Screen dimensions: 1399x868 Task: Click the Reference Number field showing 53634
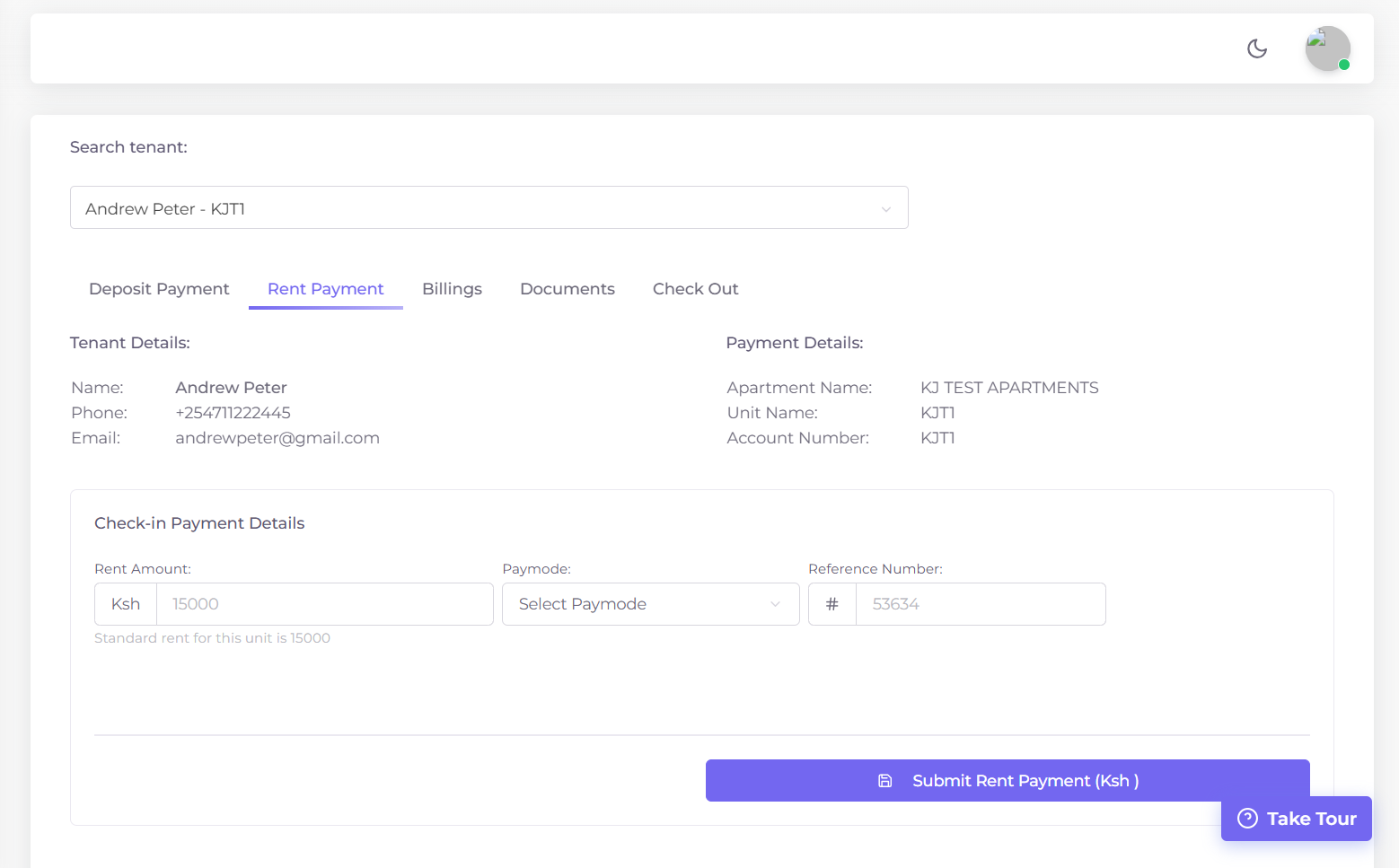point(979,604)
